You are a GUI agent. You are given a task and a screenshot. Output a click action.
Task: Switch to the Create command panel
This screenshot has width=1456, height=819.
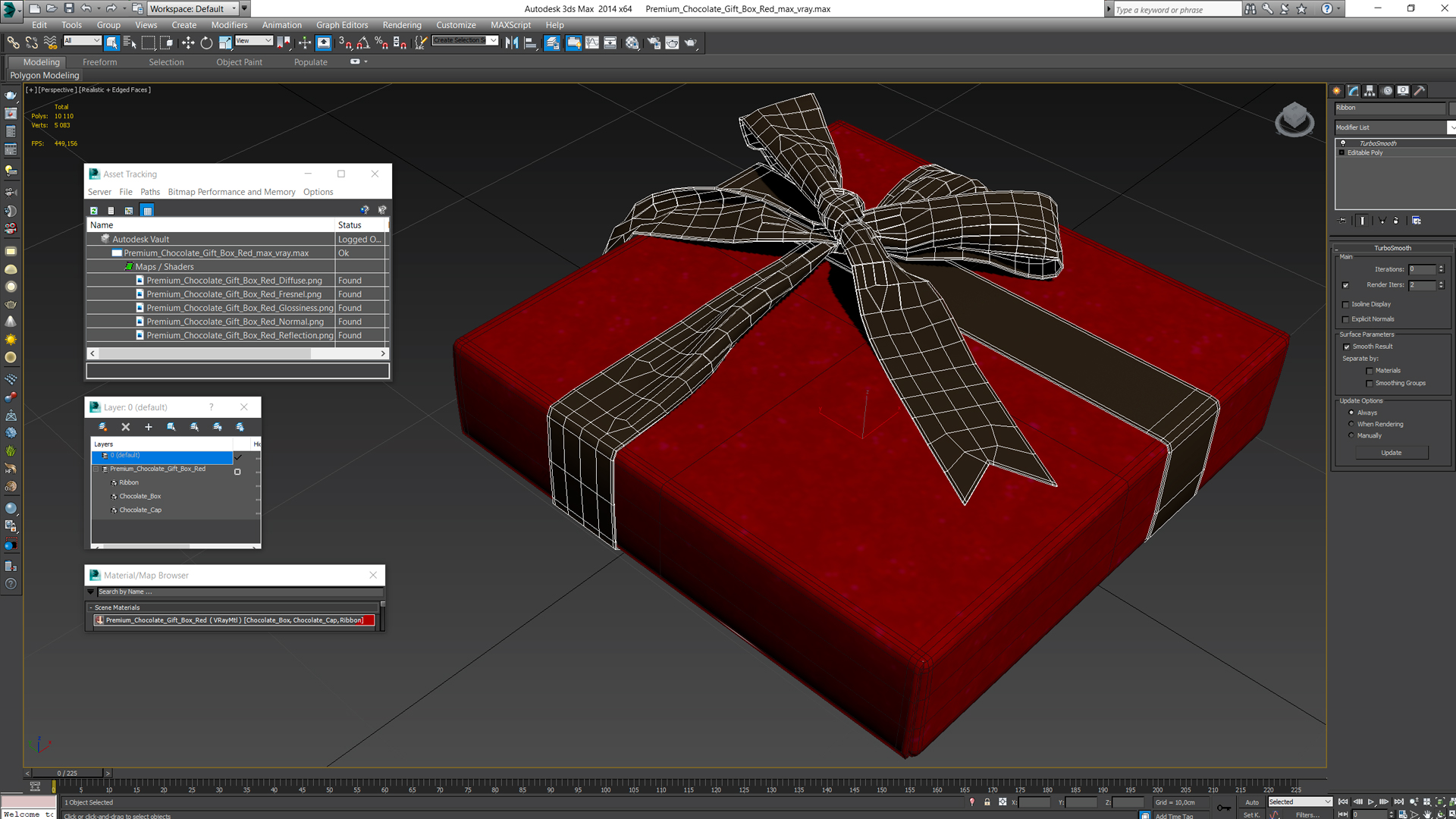(1337, 90)
